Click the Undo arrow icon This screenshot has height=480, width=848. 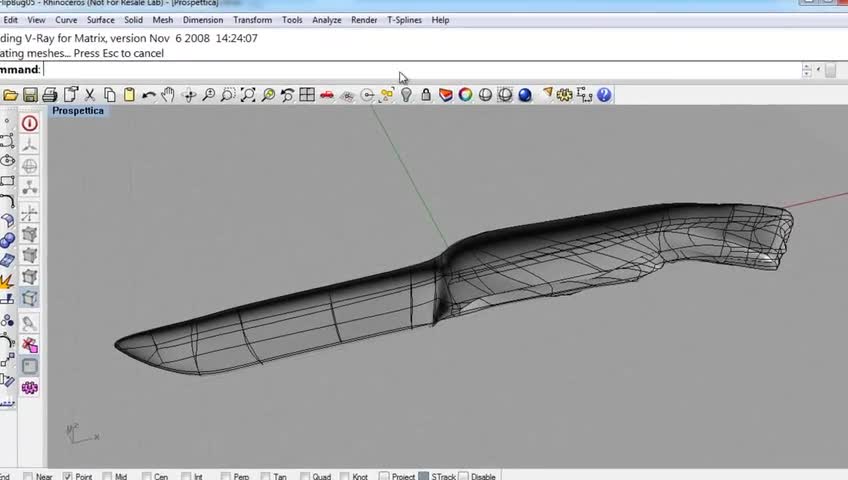pos(149,95)
